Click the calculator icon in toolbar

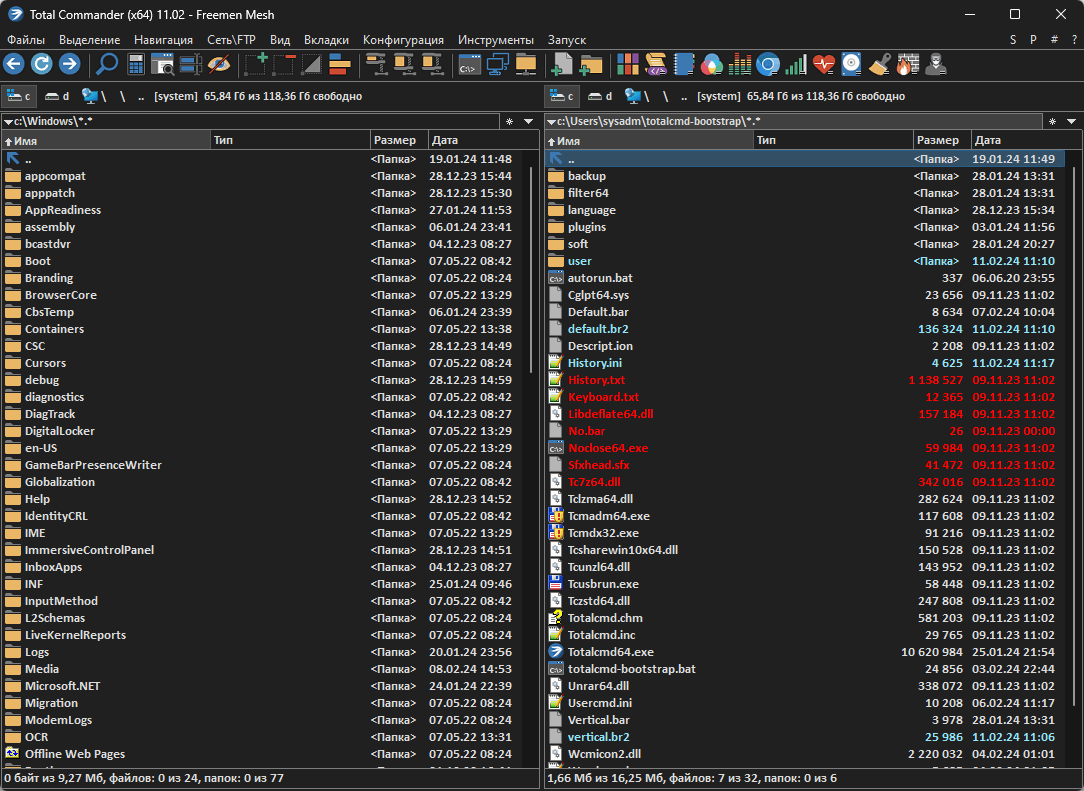135,65
